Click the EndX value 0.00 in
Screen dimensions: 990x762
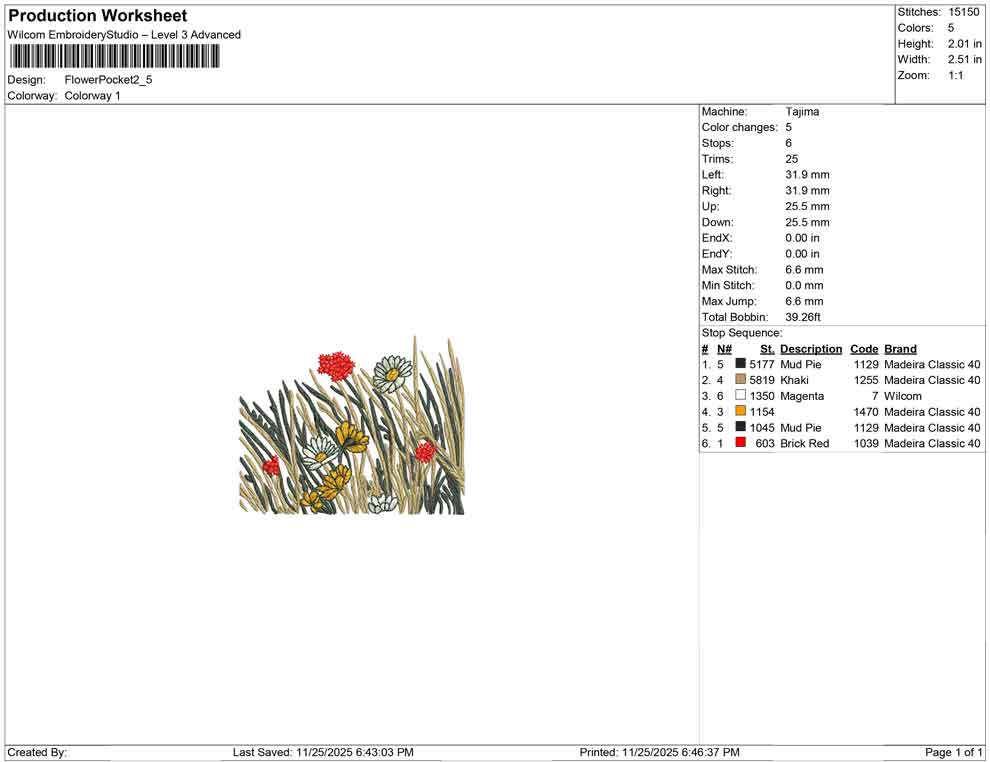point(802,238)
